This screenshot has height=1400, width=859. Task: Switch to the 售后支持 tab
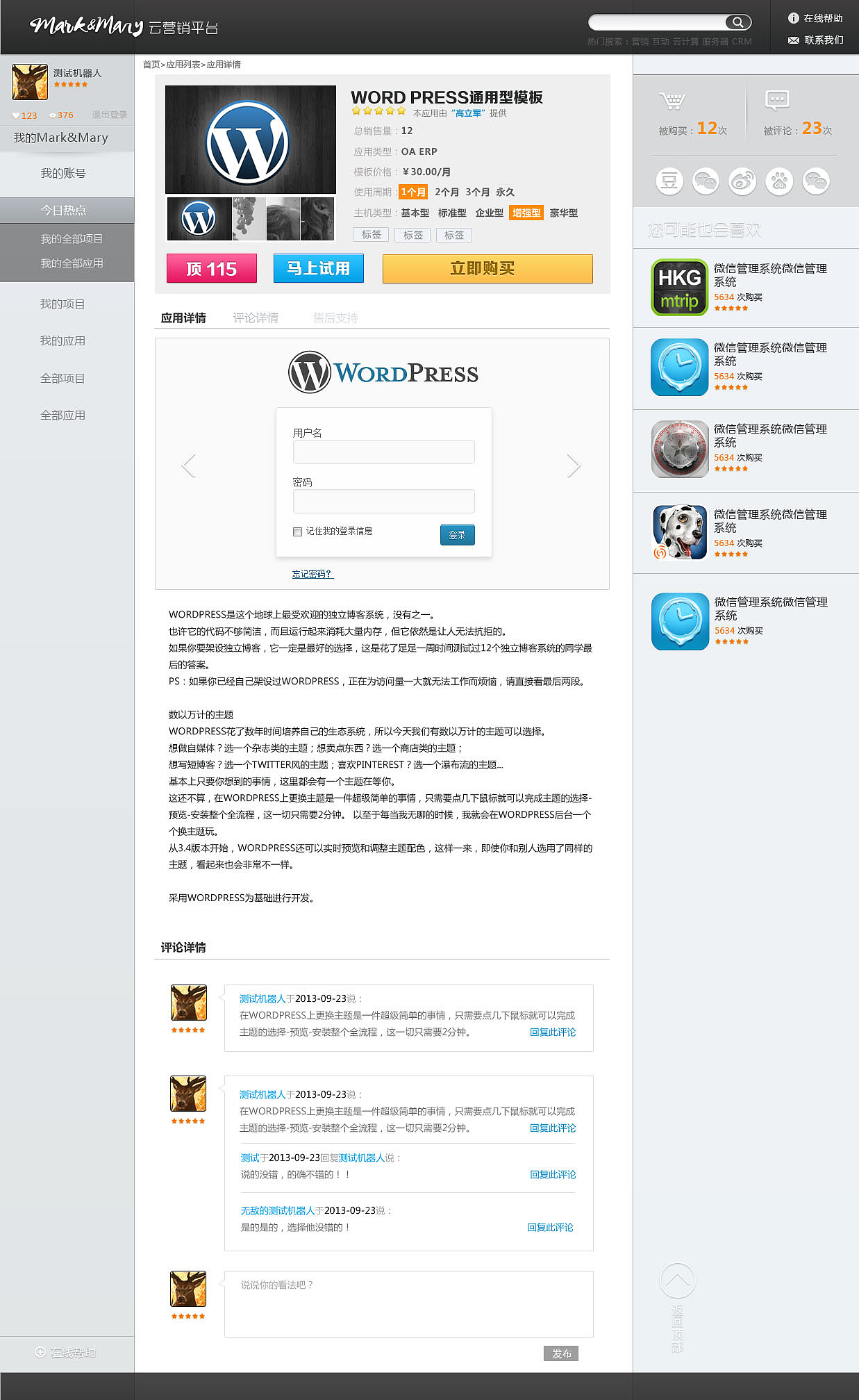click(x=335, y=318)
